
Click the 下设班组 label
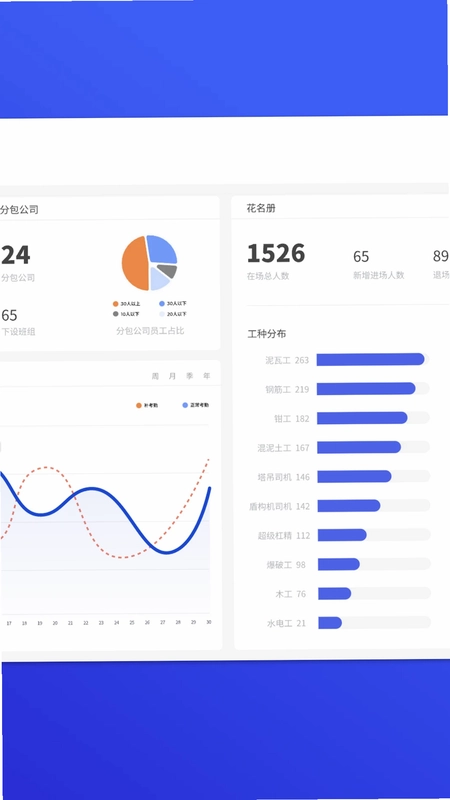pyautogui.click(x=18, y=332)
